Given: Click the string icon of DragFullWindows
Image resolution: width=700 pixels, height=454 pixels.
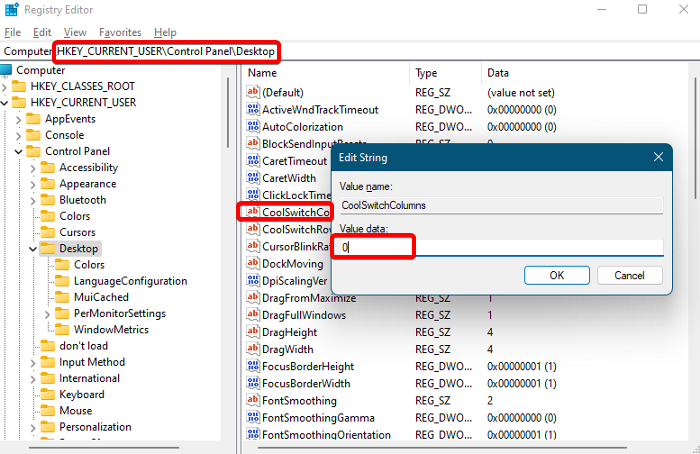Looking at the screenshot, I should pyautogui.click(x=253, y=315).
